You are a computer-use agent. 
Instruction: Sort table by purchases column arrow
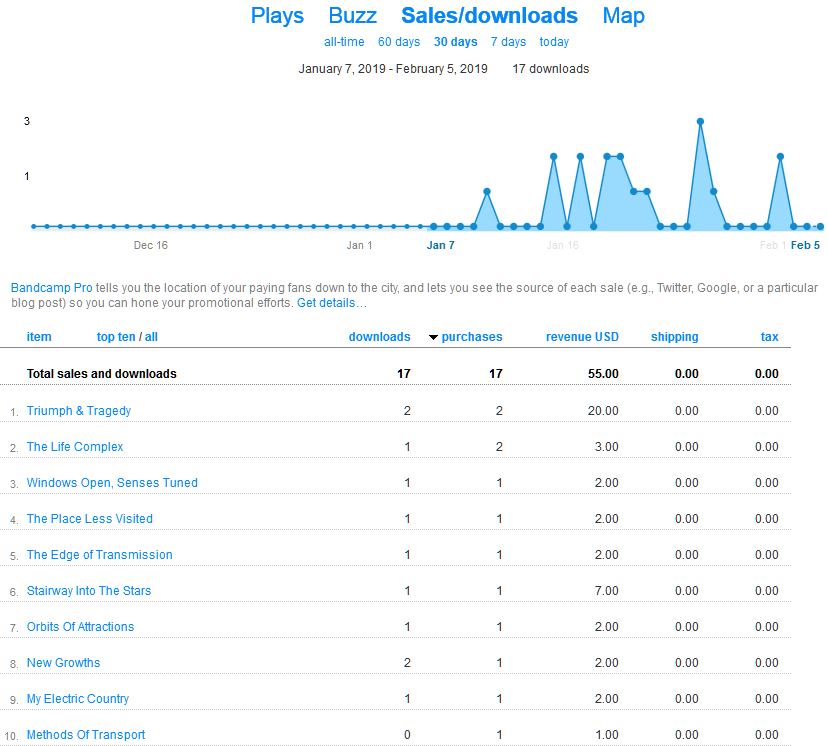pos(433,338)
